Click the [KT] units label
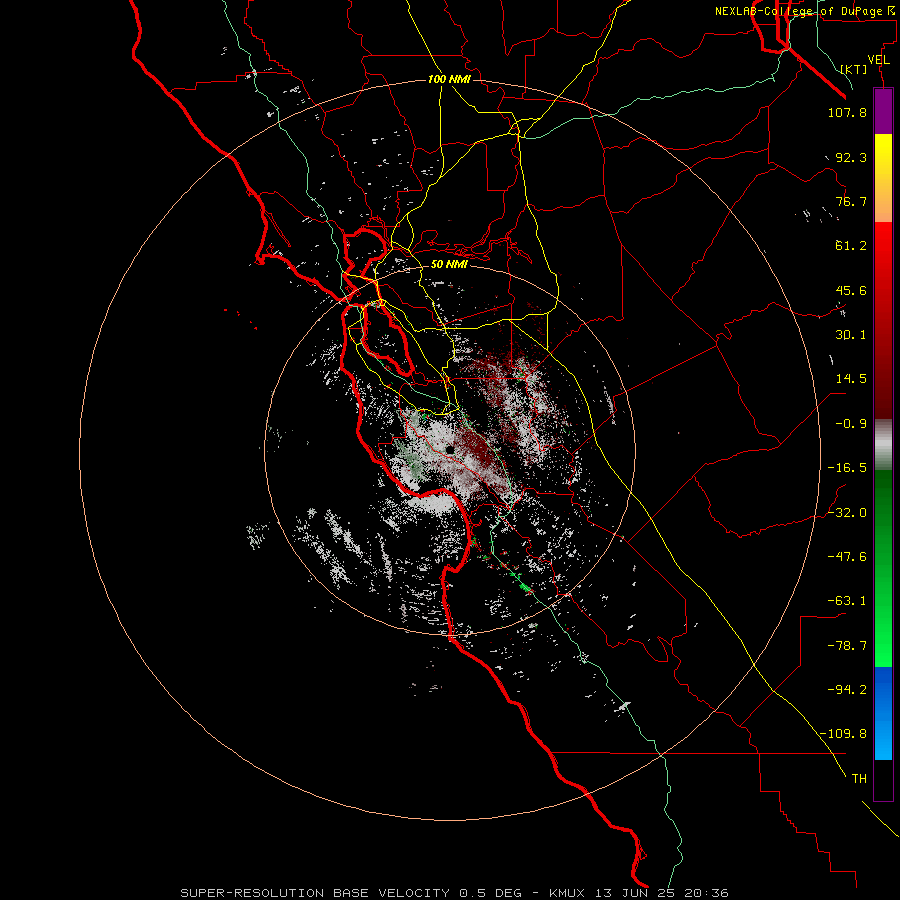 click(x=854, y=69)
